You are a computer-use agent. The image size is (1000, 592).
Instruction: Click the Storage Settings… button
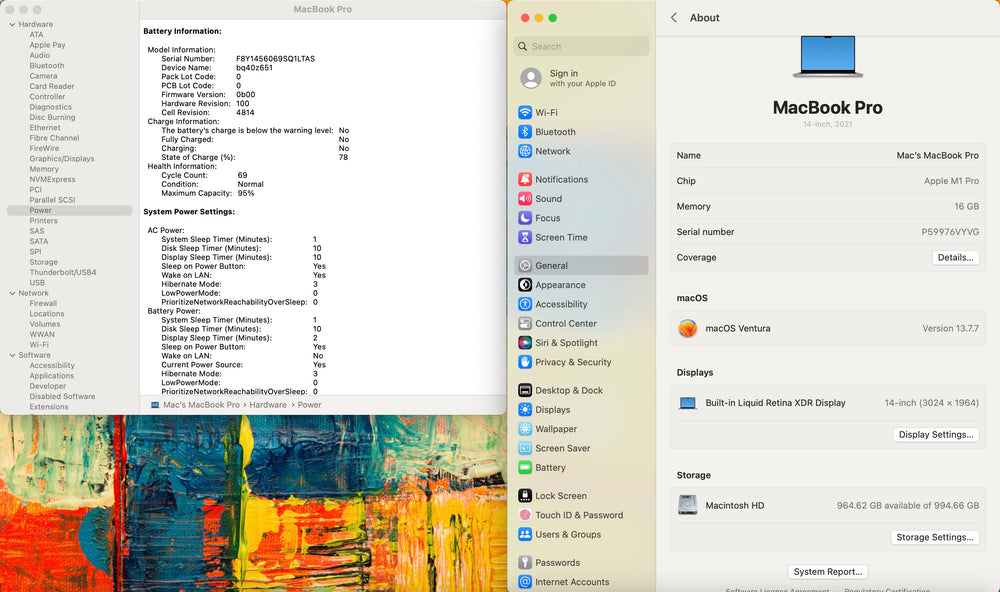click(x=934, y=537)
